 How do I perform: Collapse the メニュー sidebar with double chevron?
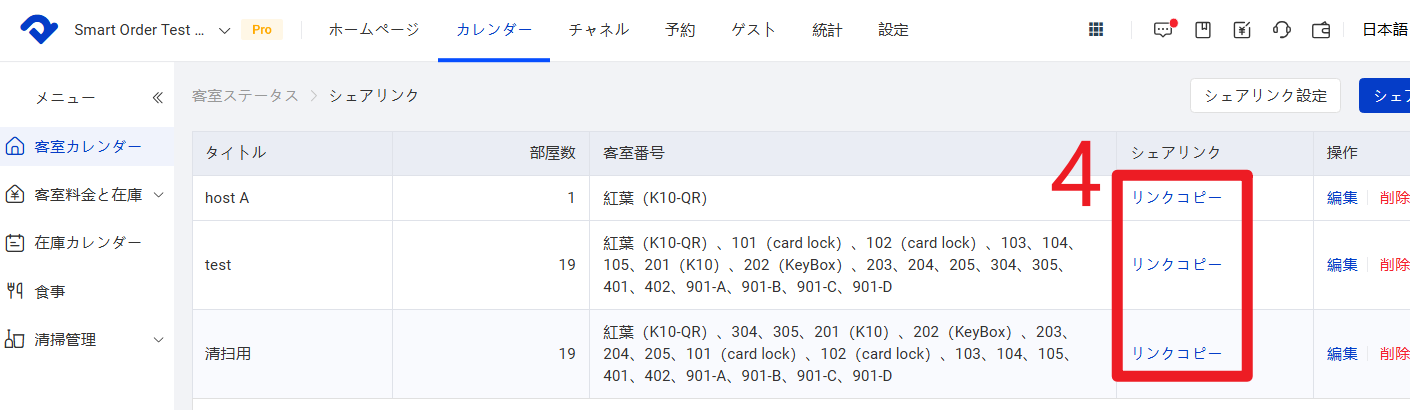point(157,98)
